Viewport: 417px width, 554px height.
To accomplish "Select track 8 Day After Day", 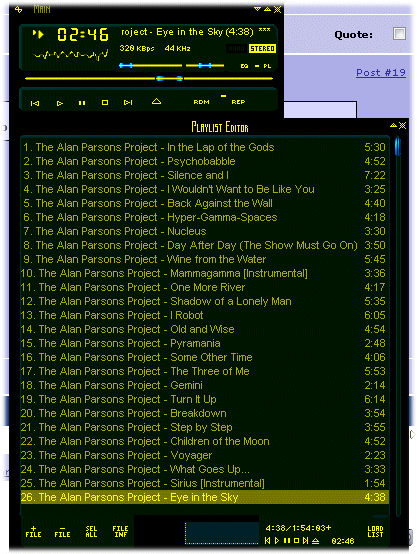I will pos(205,245).
